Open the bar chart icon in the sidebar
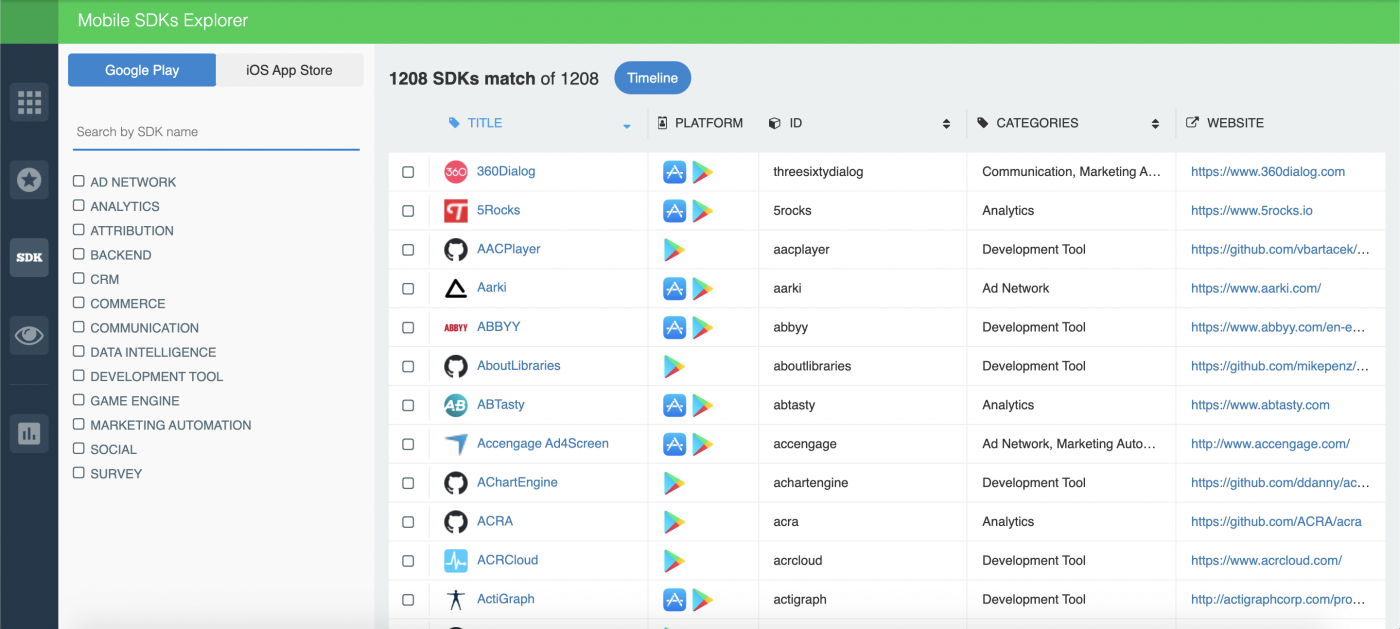This screenshot has height=629, width=1400. [29, 433]
